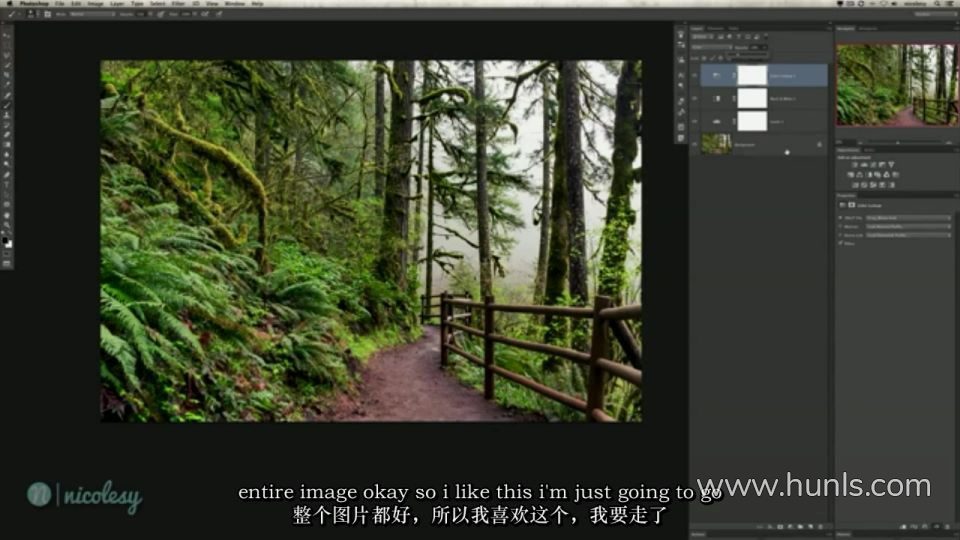Open the Apple menu

(9, 4)
